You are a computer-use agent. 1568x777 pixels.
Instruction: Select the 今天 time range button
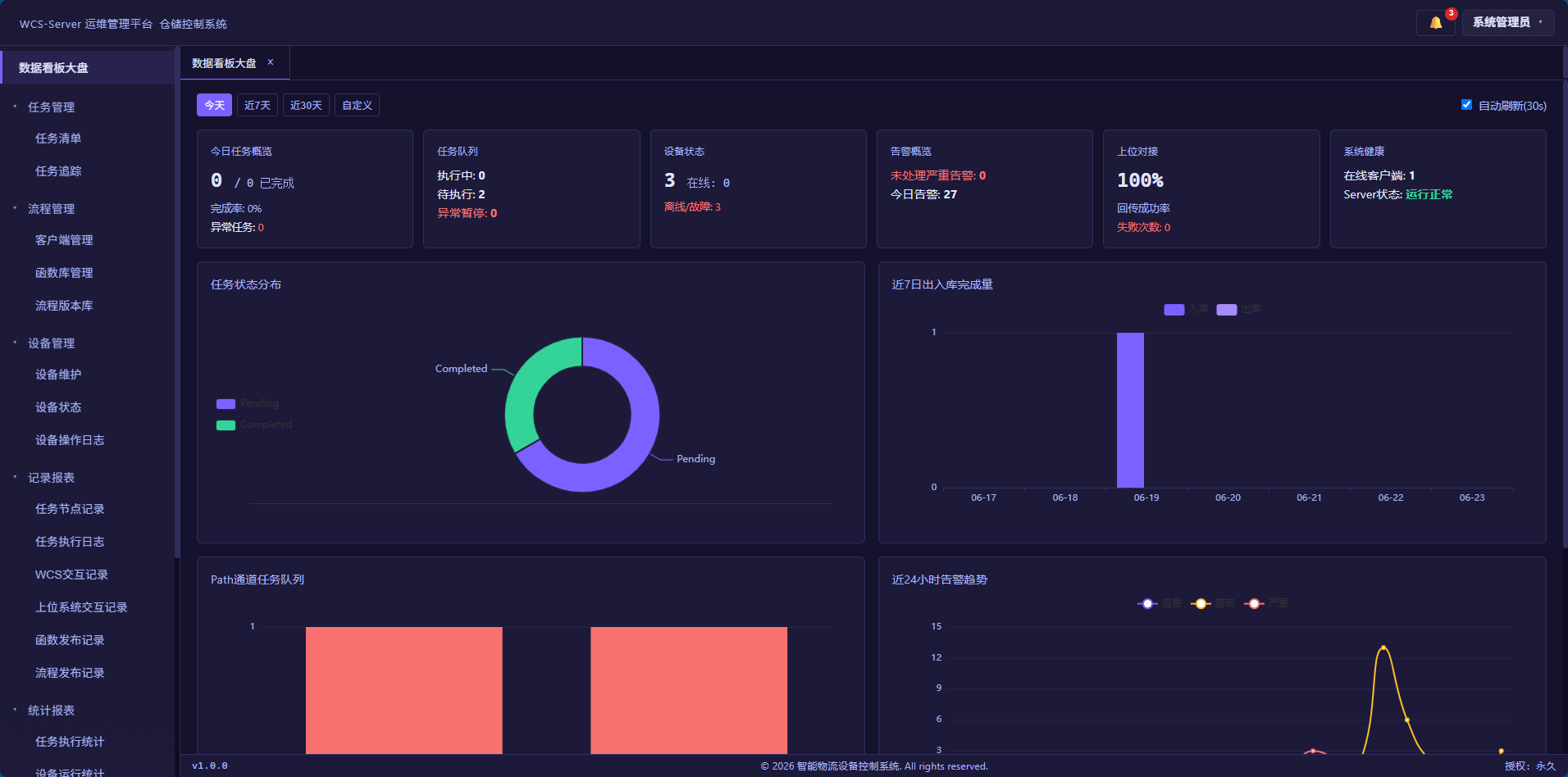(214, 105)
